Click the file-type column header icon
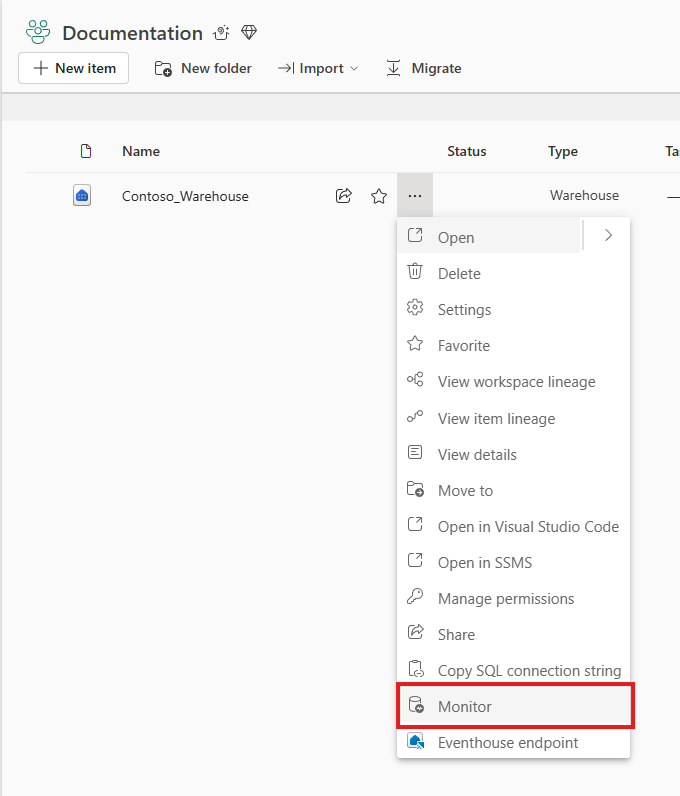This screenshot has width=680, height=796. pos(86,151)
